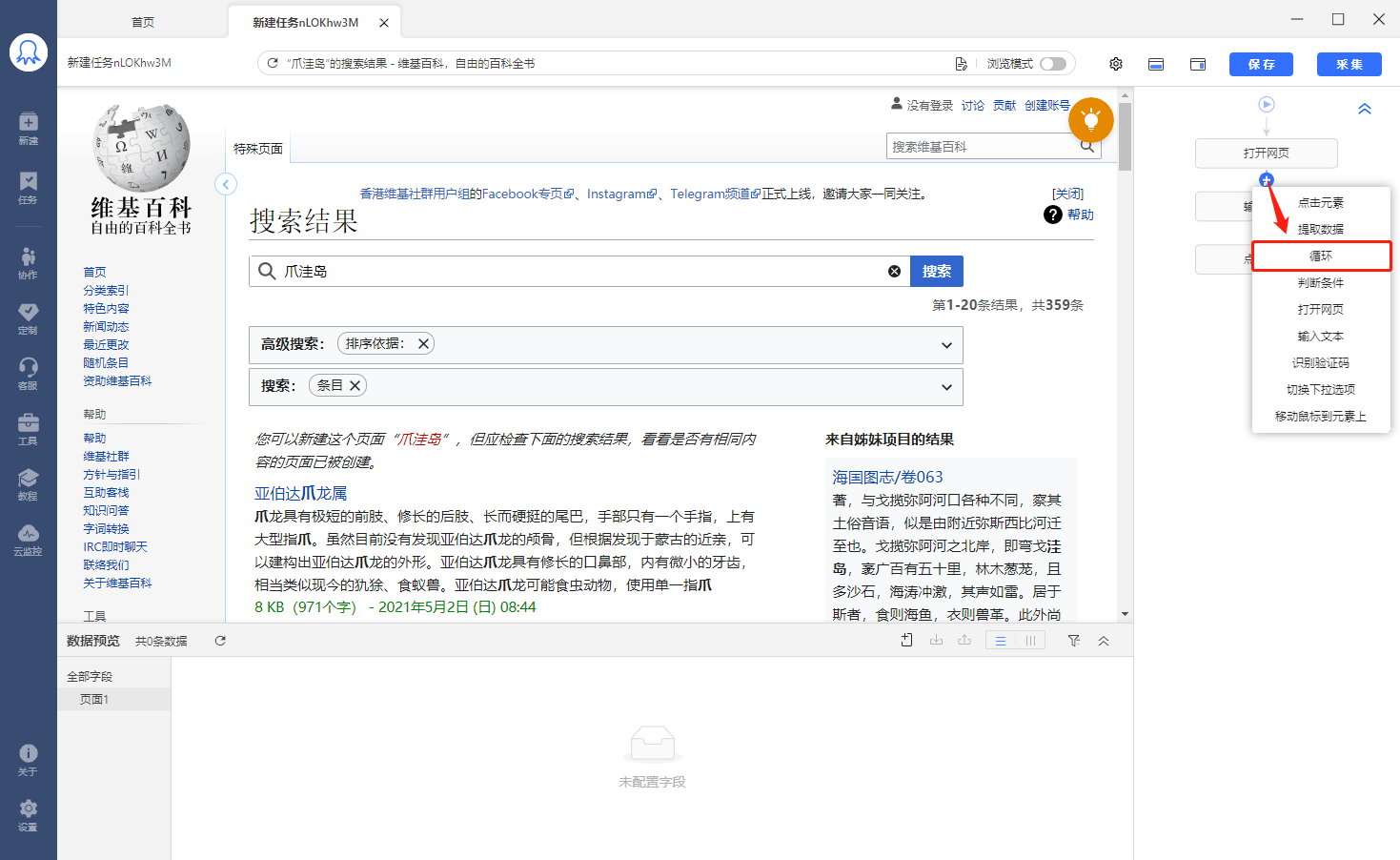
Task: Click the 采集 button
Action: (1349, 64)
